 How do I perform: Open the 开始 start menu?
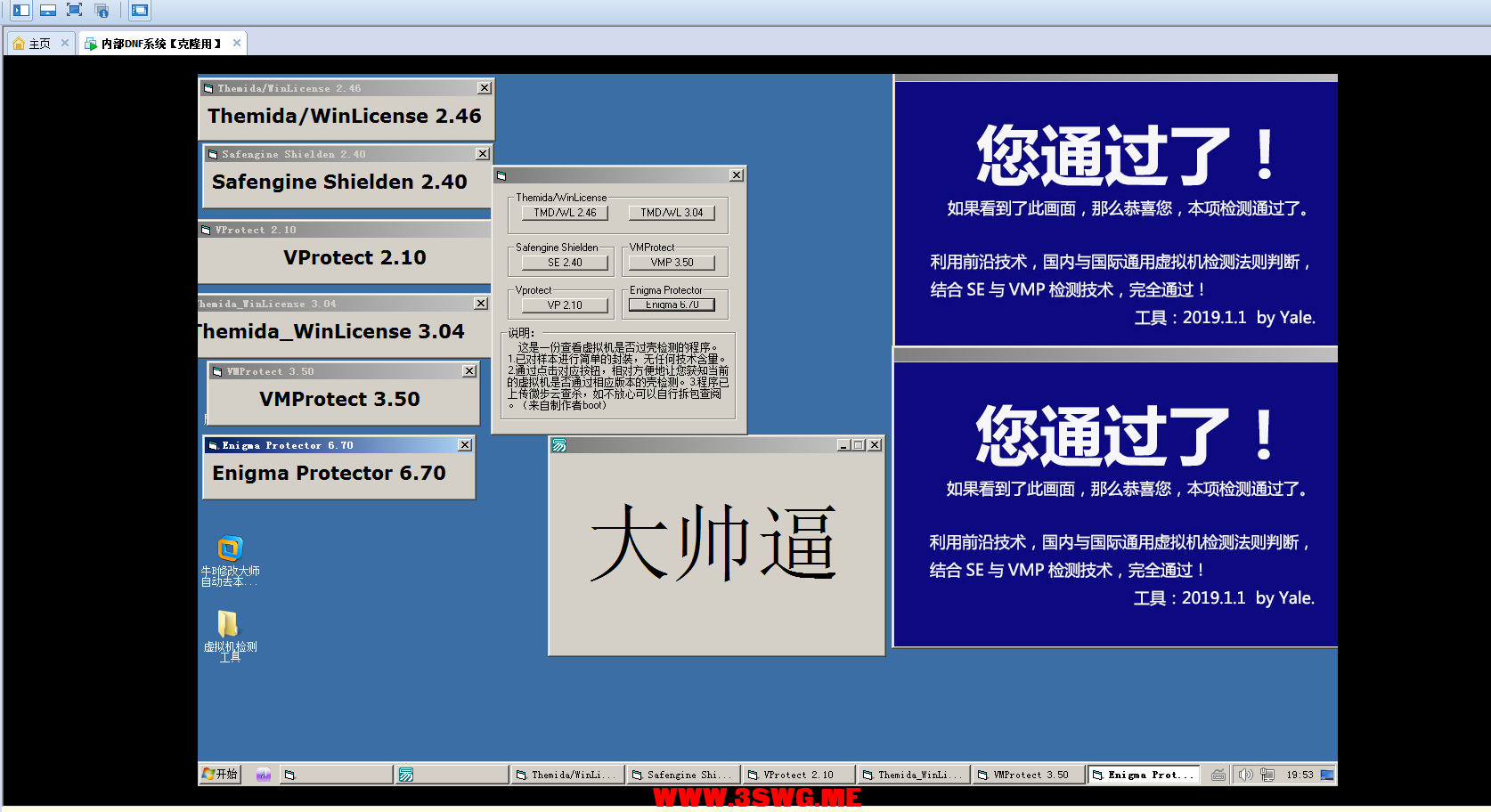click(x=220, y=775)
